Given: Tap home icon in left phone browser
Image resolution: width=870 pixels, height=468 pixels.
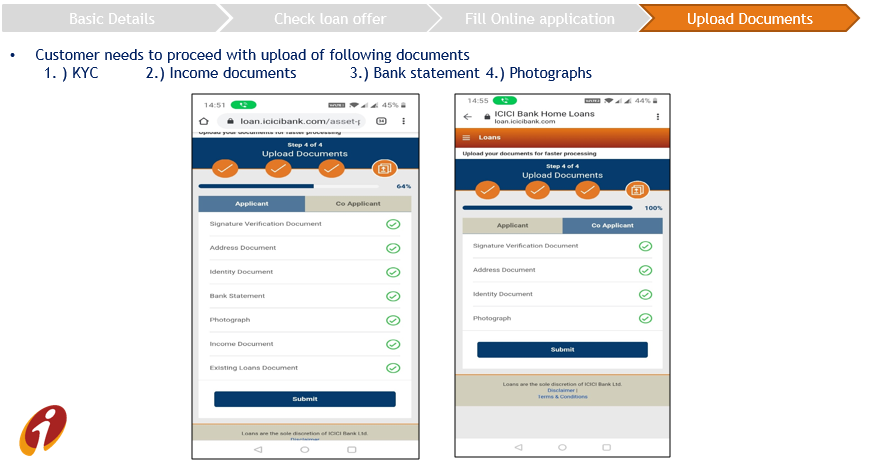Looking at the screenshot, I should click(x=204, y=121).
